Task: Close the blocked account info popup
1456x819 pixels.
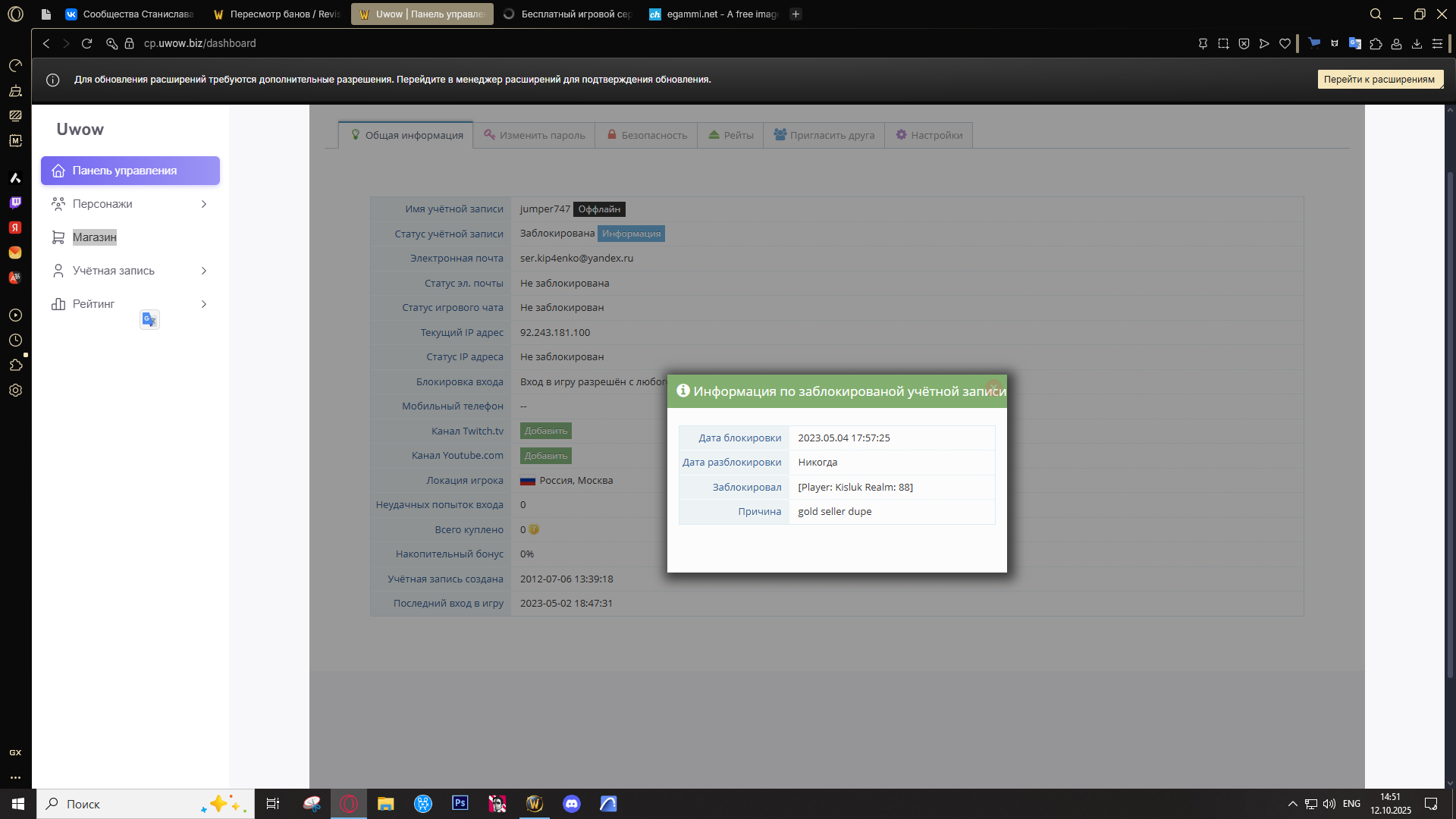Action: (x=993, y=385)
